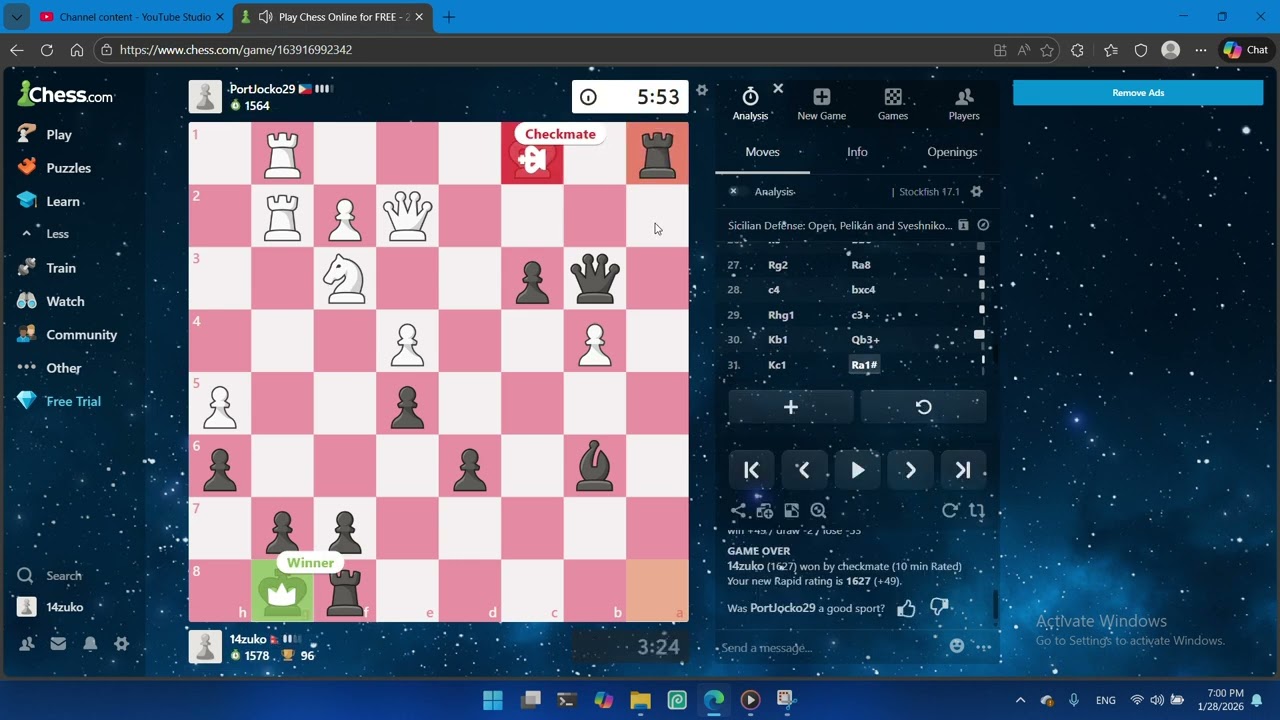
Task: Go to previous move
Action: tap(804, 470)
